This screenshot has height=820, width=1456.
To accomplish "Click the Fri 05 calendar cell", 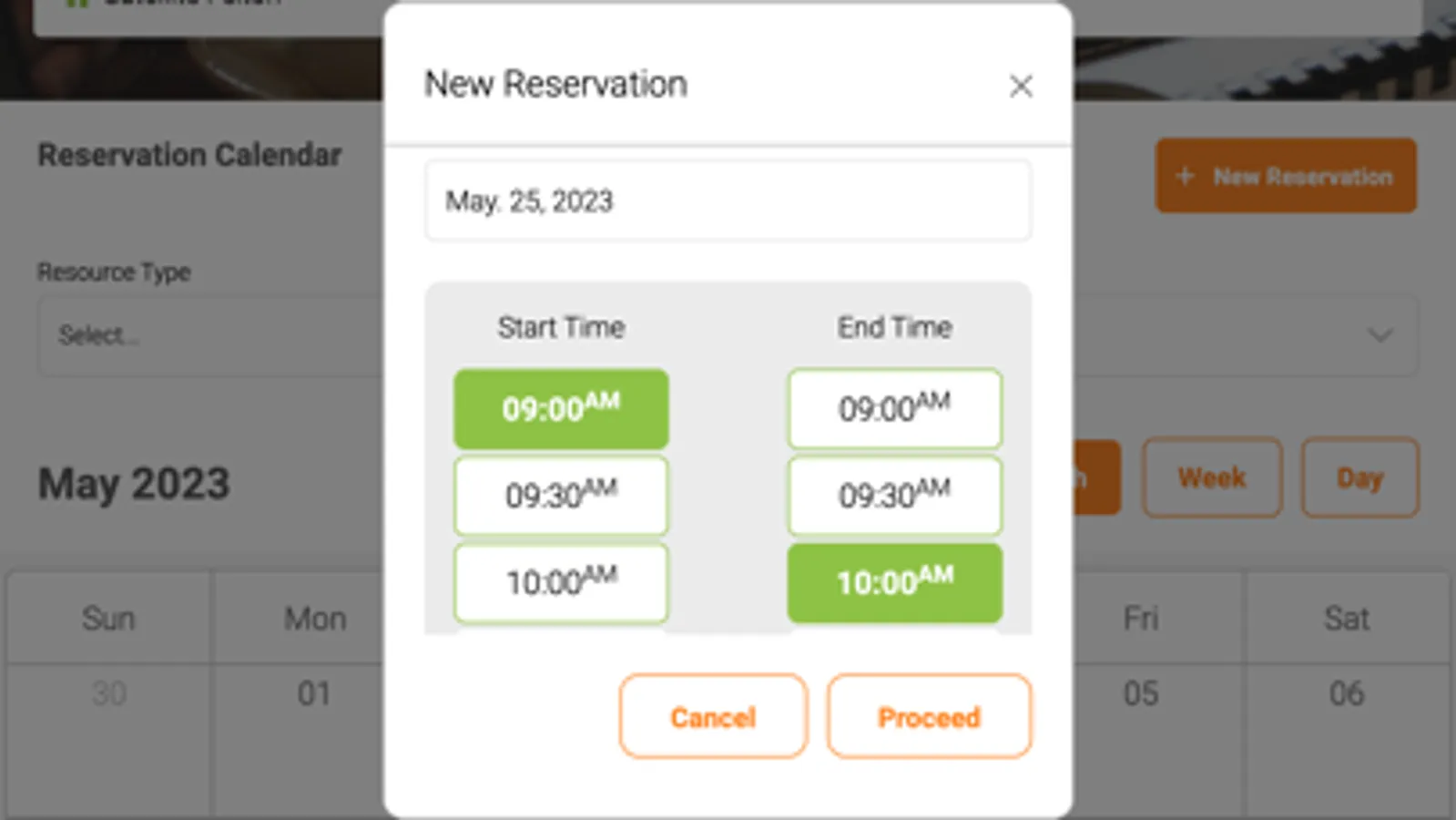I will tap(1141, 729).
